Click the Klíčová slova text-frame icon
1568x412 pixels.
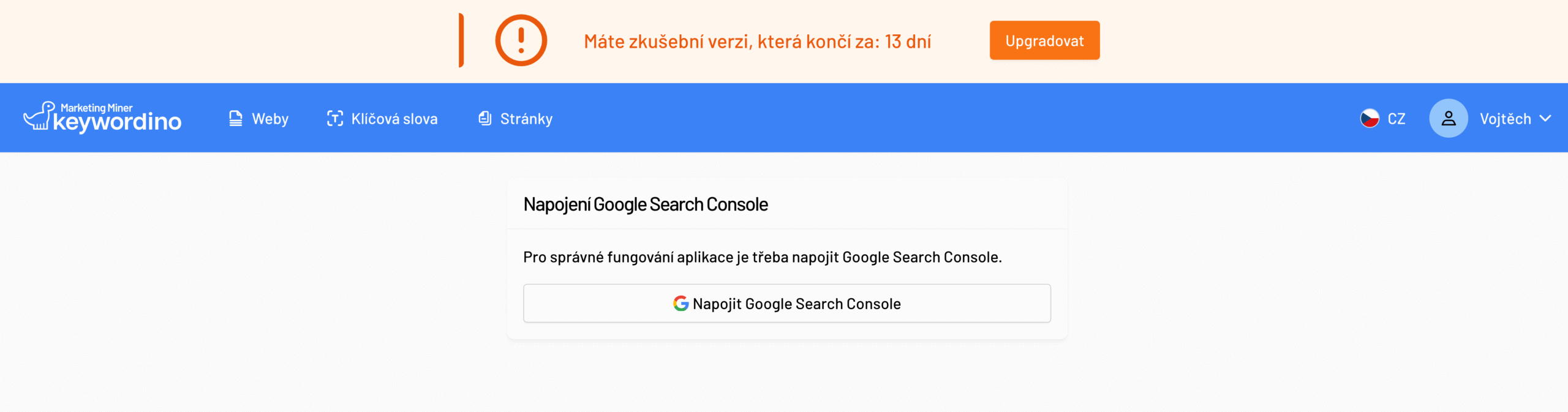coord(334,118)
